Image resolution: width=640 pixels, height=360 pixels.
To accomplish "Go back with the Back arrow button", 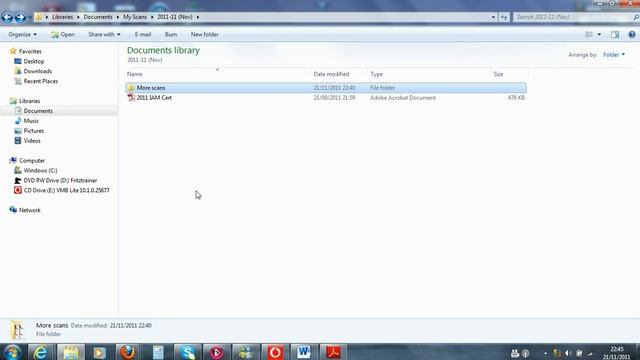I will [x=7, y=17].
